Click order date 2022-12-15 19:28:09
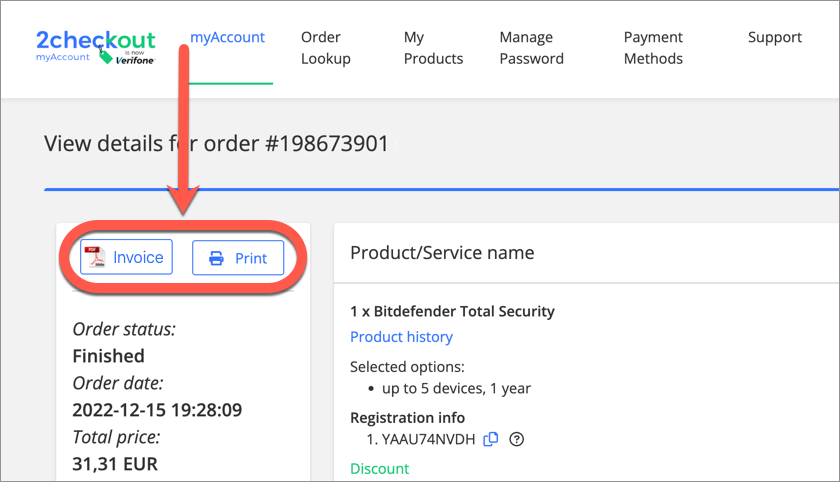 (157, 410)
